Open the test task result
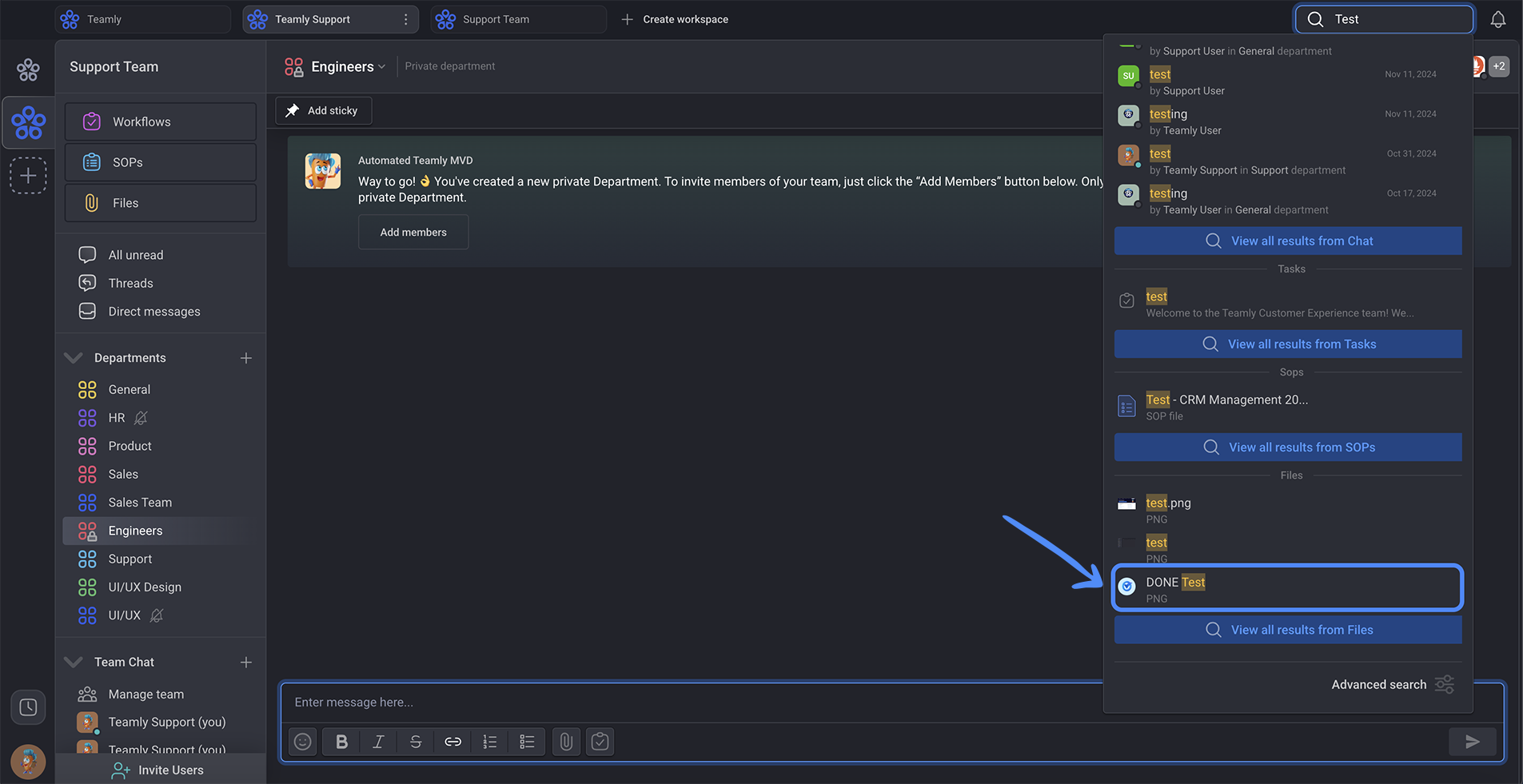Viewport: 1523px width, 784px height. click(x=1288, y=304)
